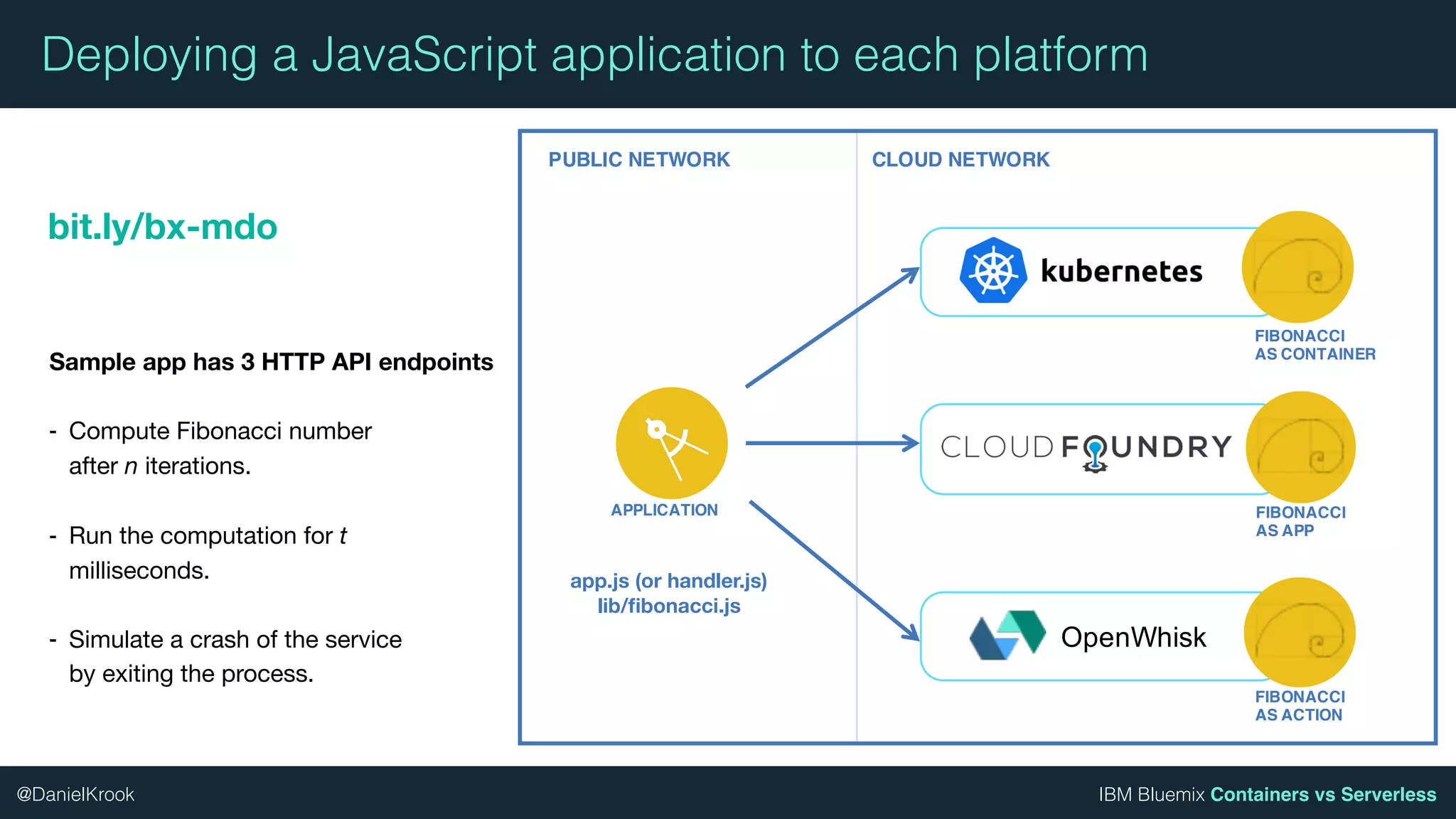Click Containers vs Serverless footer text
1456x819 pixels.
(1322, 794)
